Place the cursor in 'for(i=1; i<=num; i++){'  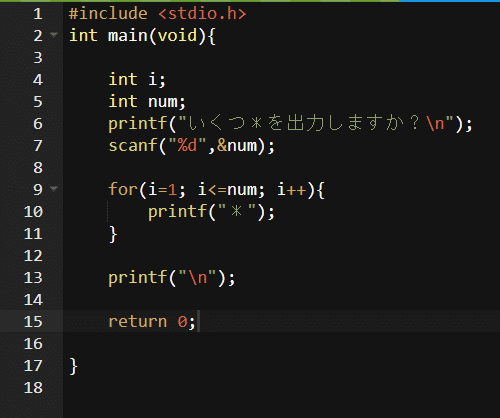(x=217, y=190)
